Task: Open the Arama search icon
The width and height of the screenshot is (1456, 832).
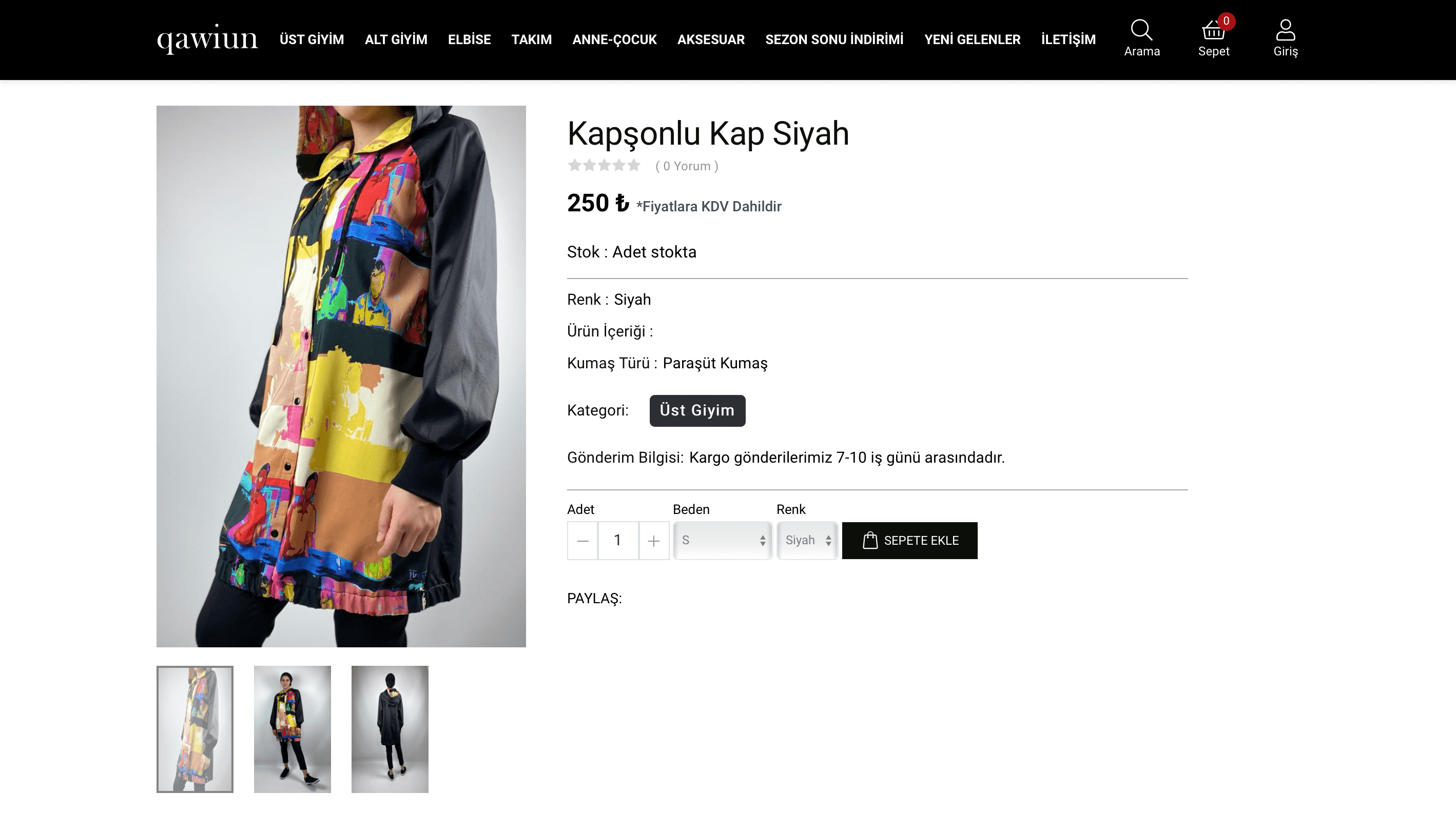Action: click(x=1141, y=38)
